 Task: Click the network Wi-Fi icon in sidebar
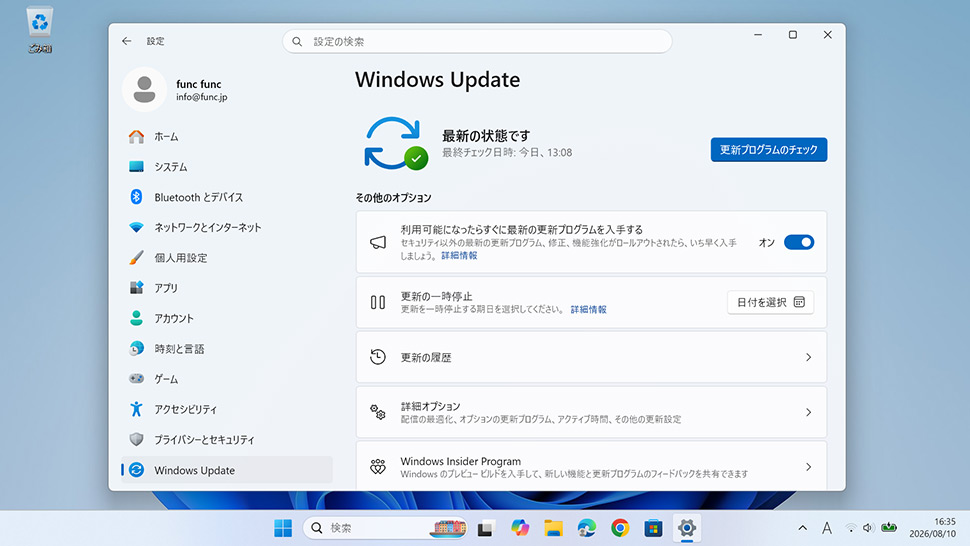[136, 227]
